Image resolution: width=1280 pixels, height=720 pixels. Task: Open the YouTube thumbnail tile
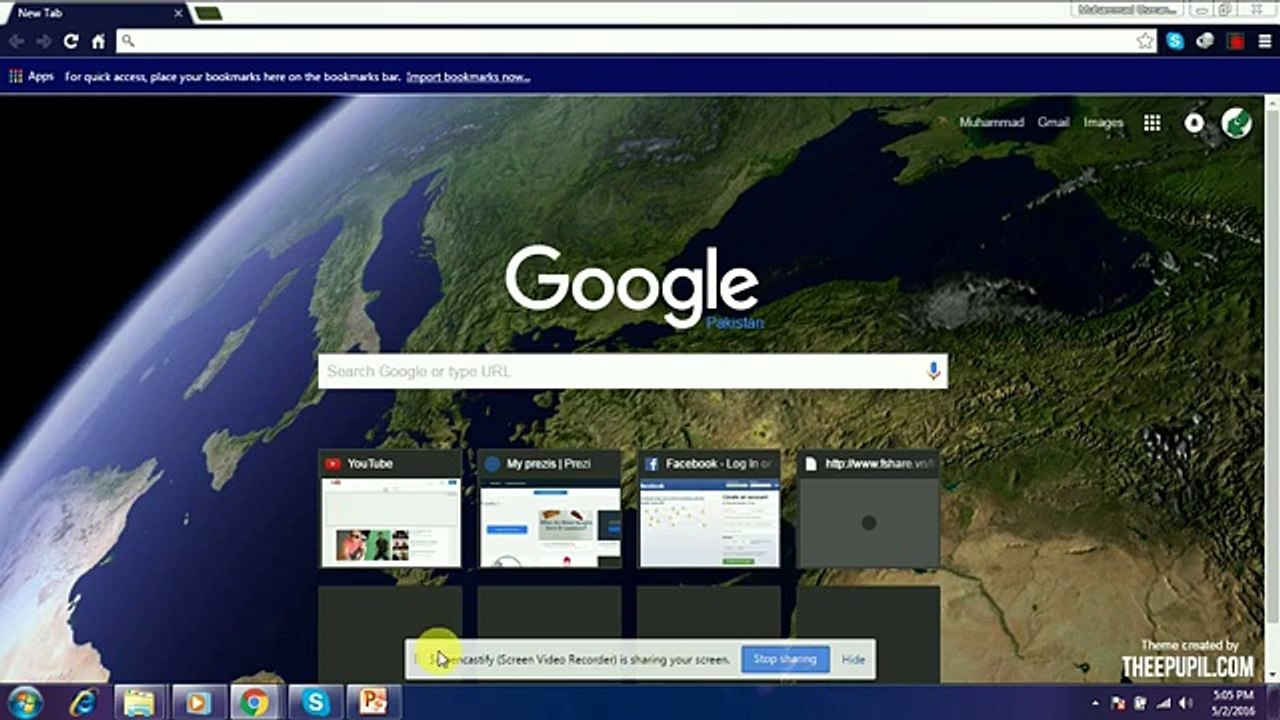[x=390, y=509]
